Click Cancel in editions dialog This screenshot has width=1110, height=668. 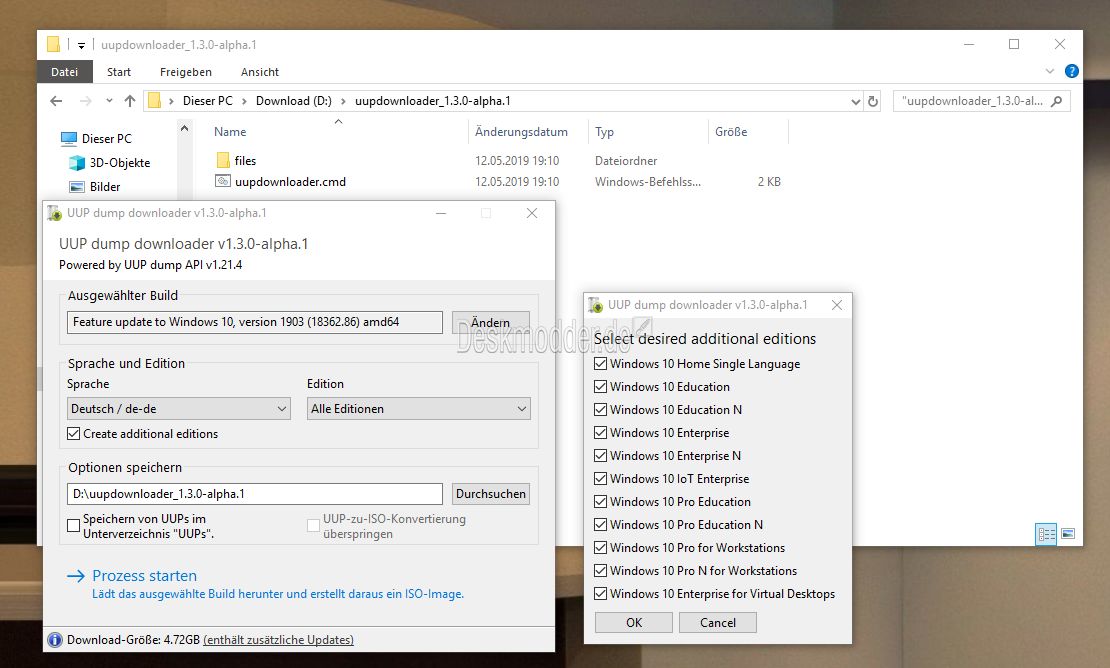click(718, 623)
